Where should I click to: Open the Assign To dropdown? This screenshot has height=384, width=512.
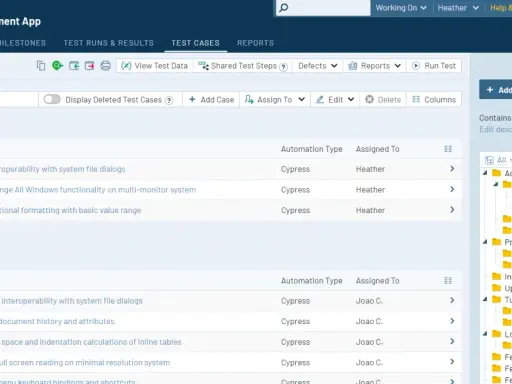(x=275, y=99)
